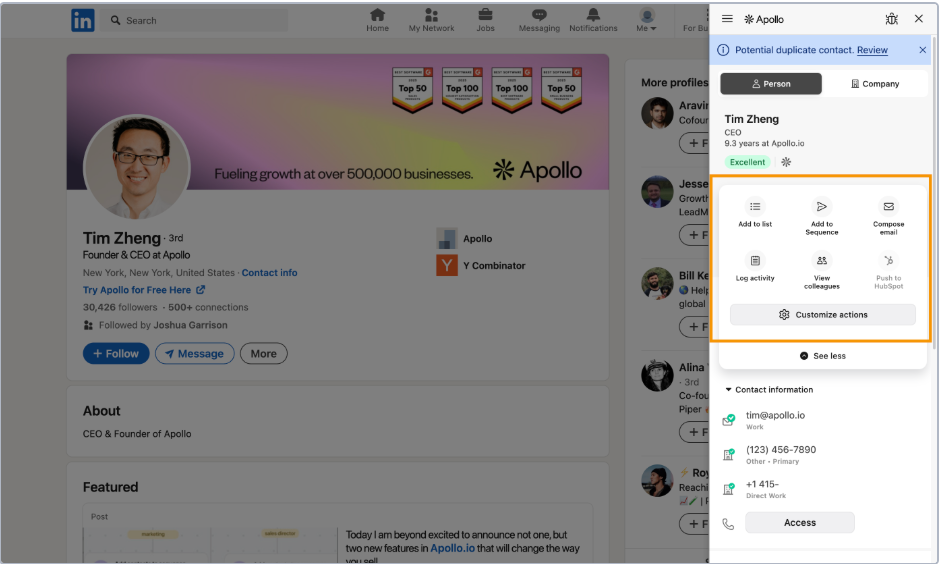
Task: Expand the Me dropdown menu
Action: [x=646, y=20]
